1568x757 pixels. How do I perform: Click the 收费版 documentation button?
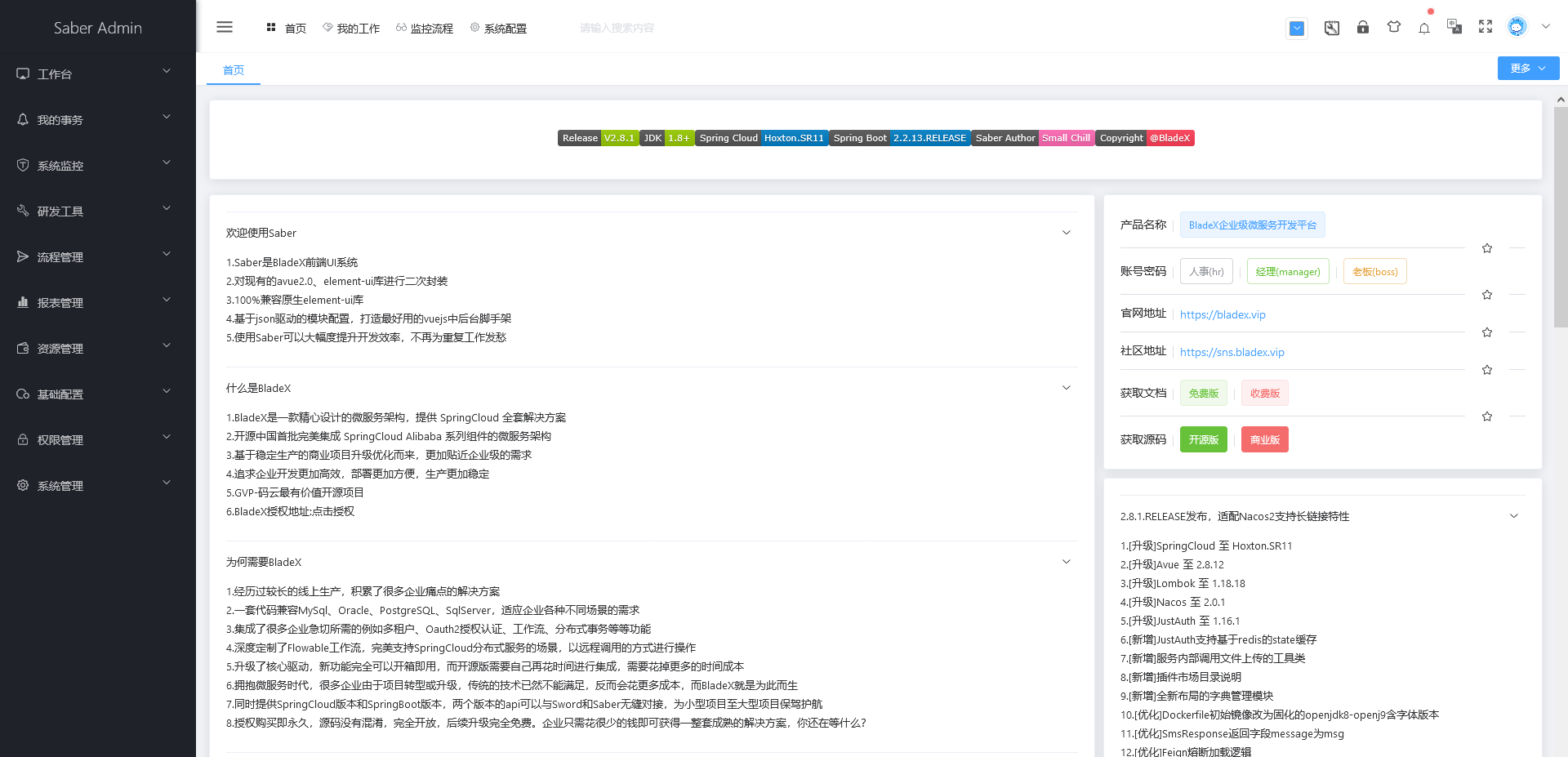click(x=1265, y=394)
